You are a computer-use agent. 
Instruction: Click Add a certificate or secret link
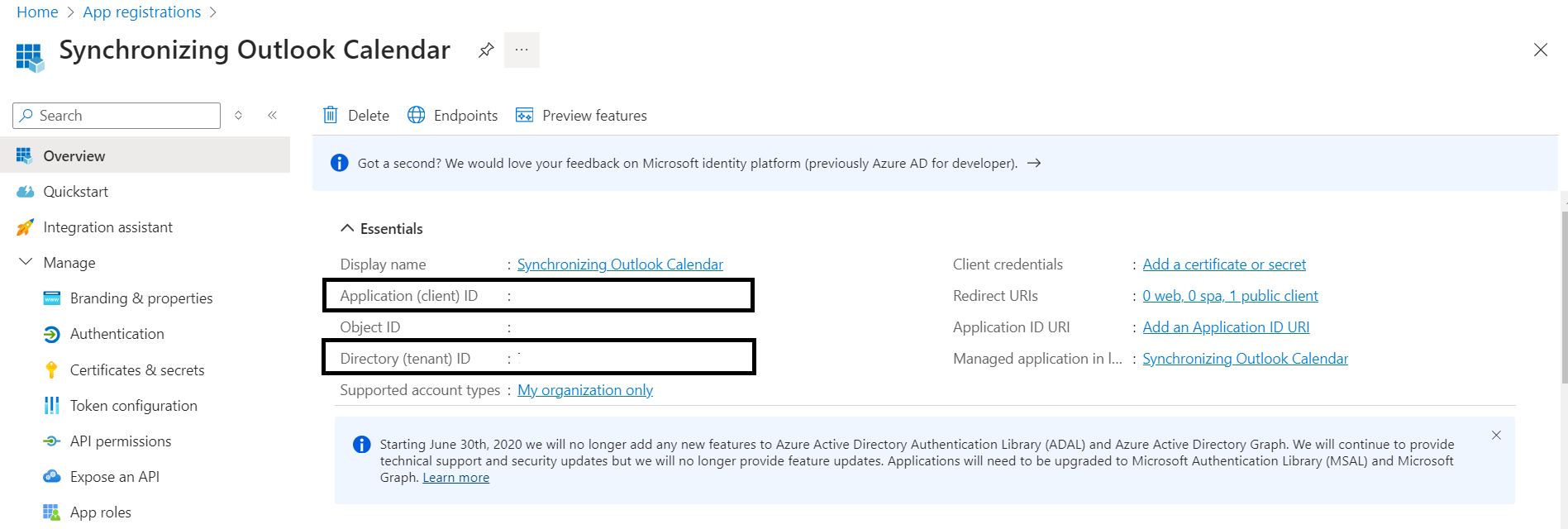pyautogui.click(x=1223, y=264)
